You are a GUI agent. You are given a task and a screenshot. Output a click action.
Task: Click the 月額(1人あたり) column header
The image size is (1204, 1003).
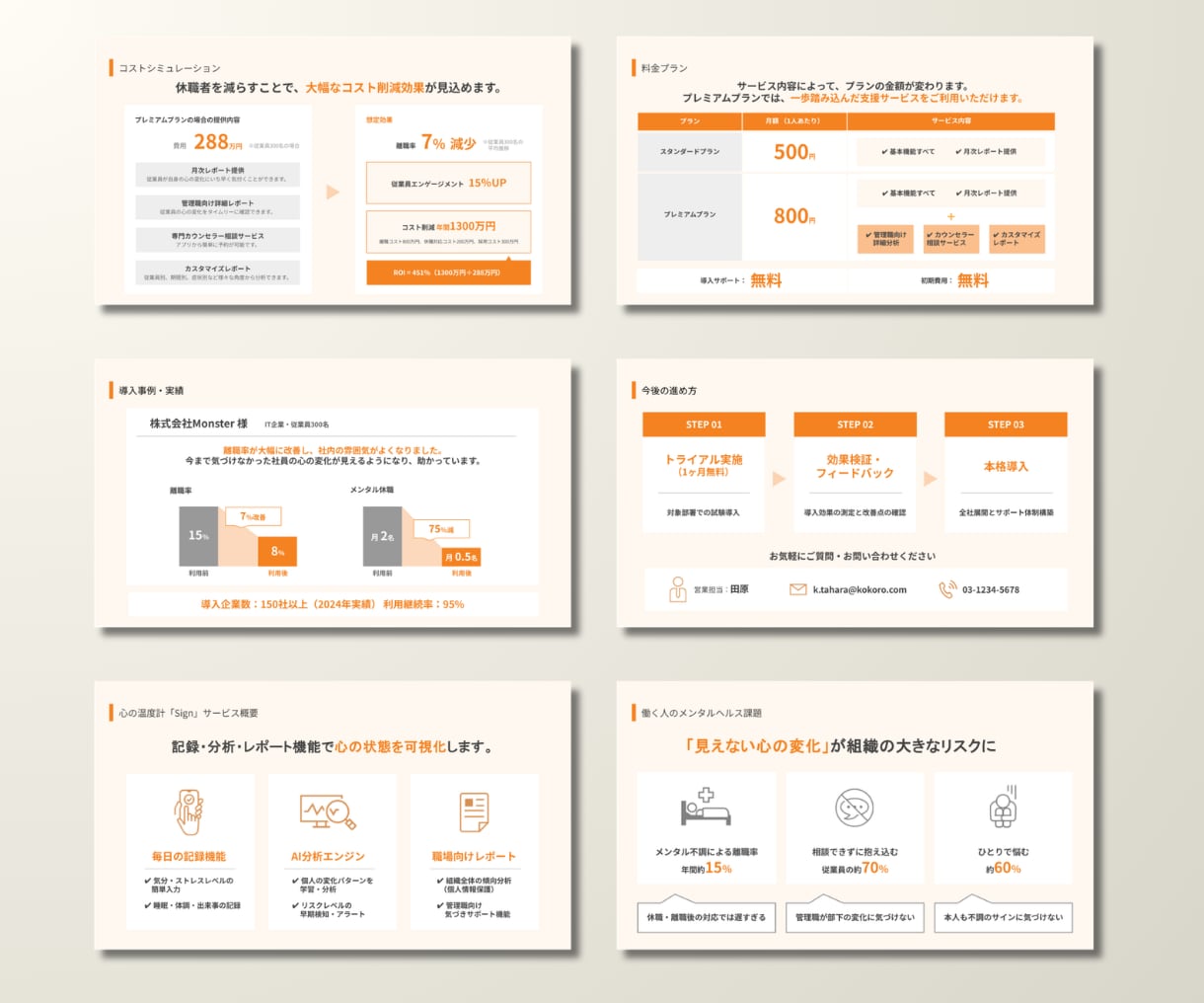tap(793, 121)
